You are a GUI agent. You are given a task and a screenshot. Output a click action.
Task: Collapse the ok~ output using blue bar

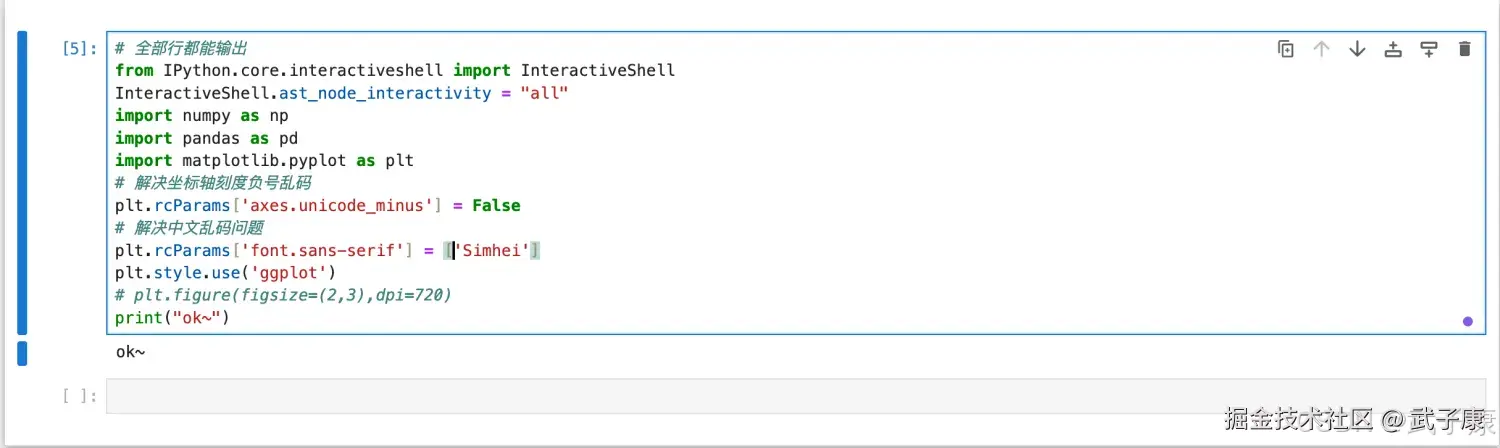coord(22,353)
